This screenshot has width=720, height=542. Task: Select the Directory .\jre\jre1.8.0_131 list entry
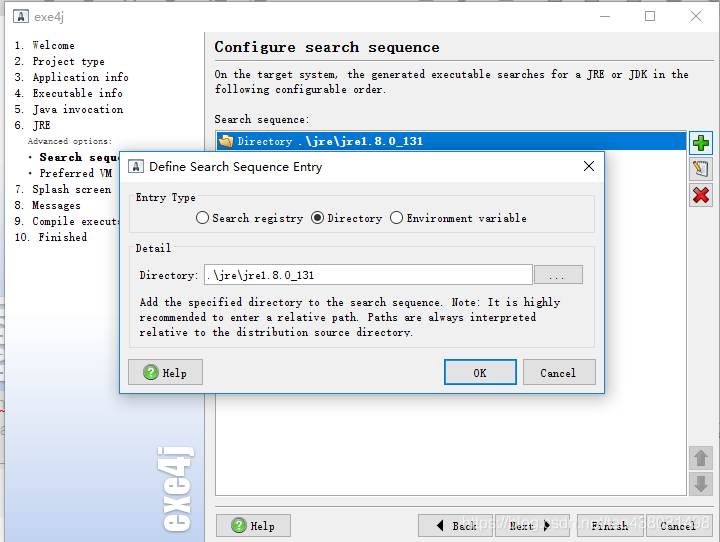[x=451, y=141]
